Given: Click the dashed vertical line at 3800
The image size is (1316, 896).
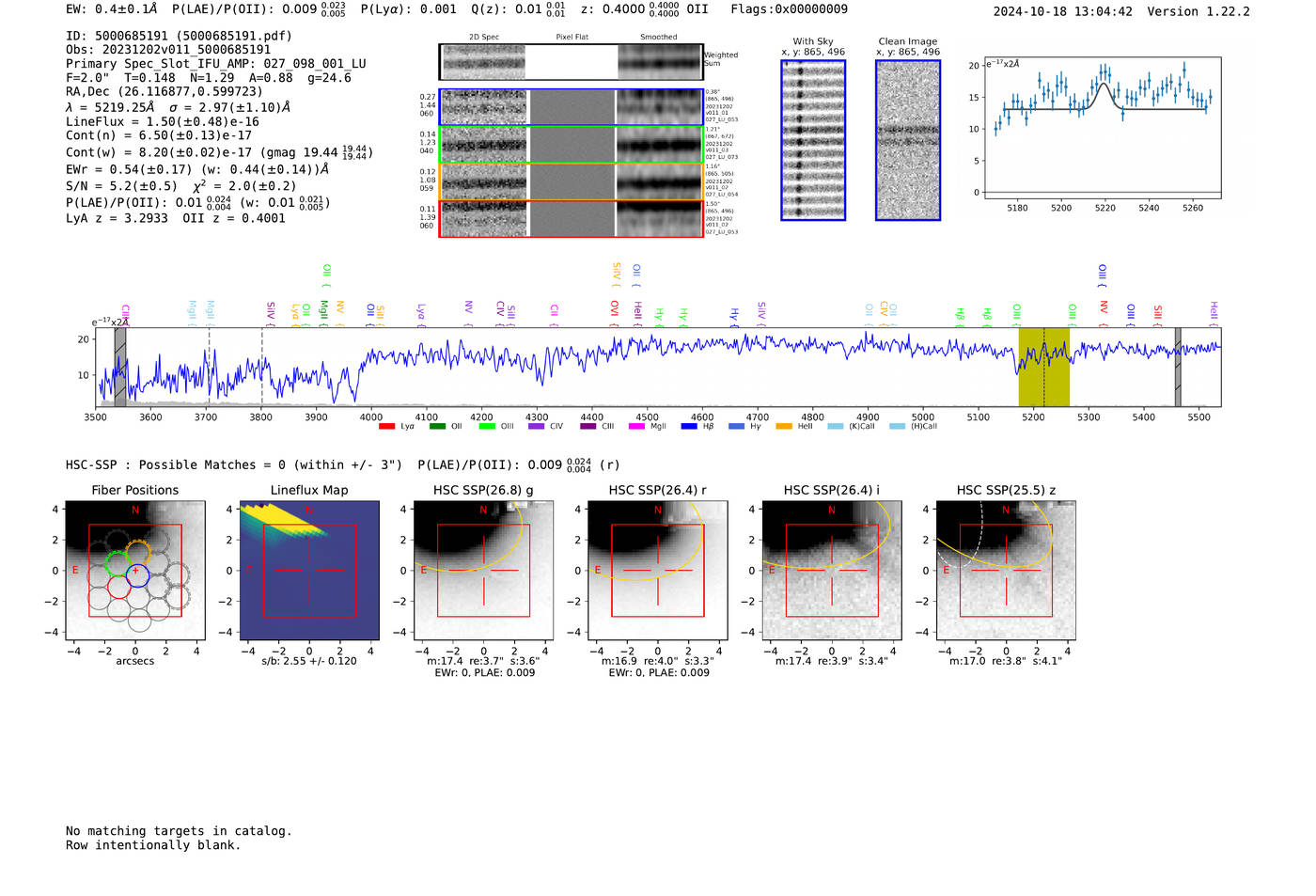Looking at the screenshot, I should (262, 367).
